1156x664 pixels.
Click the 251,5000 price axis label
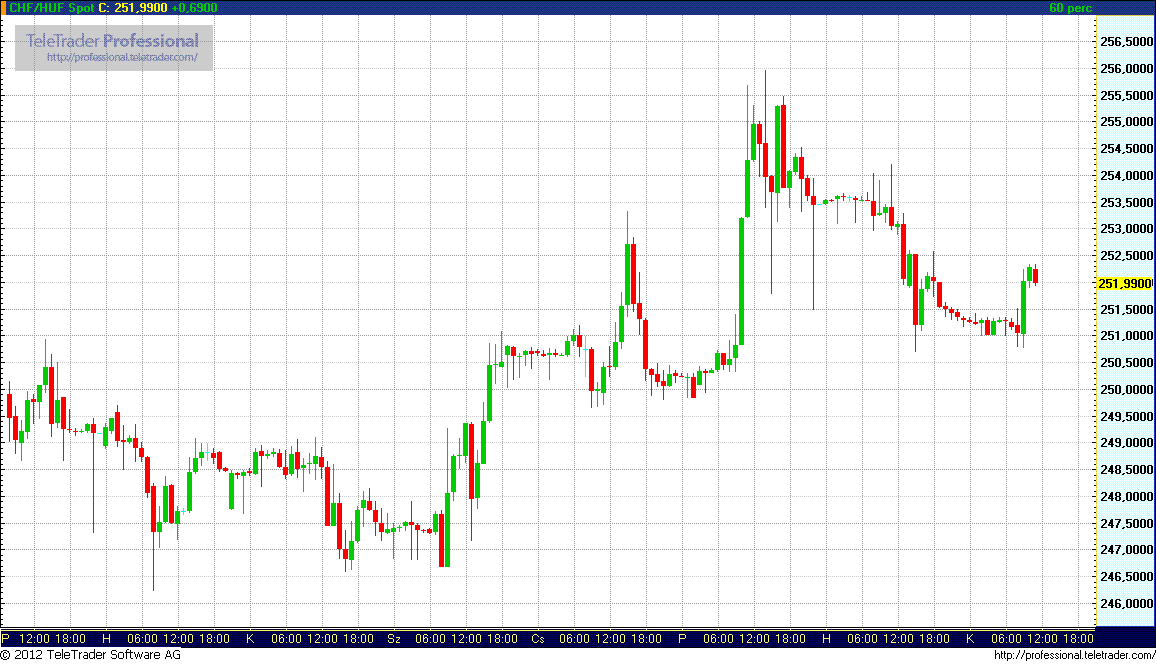[x=1127, y=310]
